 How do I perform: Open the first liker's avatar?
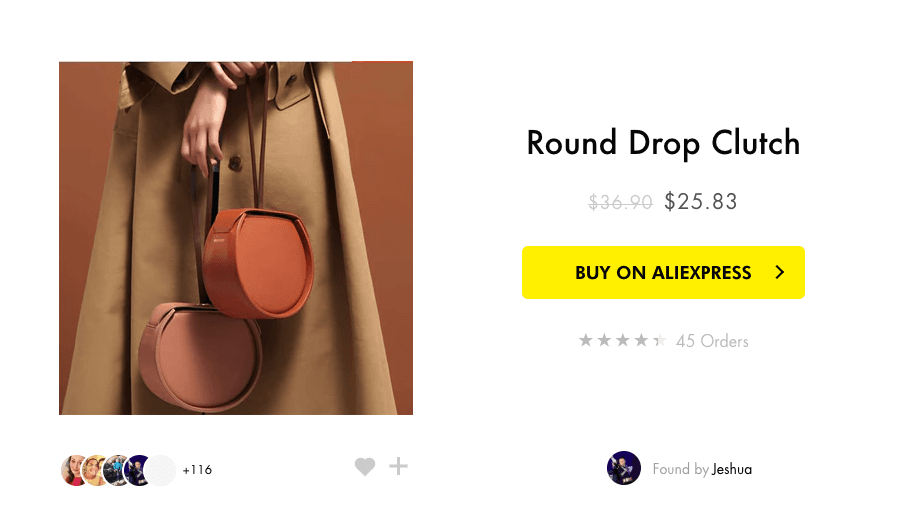[x=73, y=470]
